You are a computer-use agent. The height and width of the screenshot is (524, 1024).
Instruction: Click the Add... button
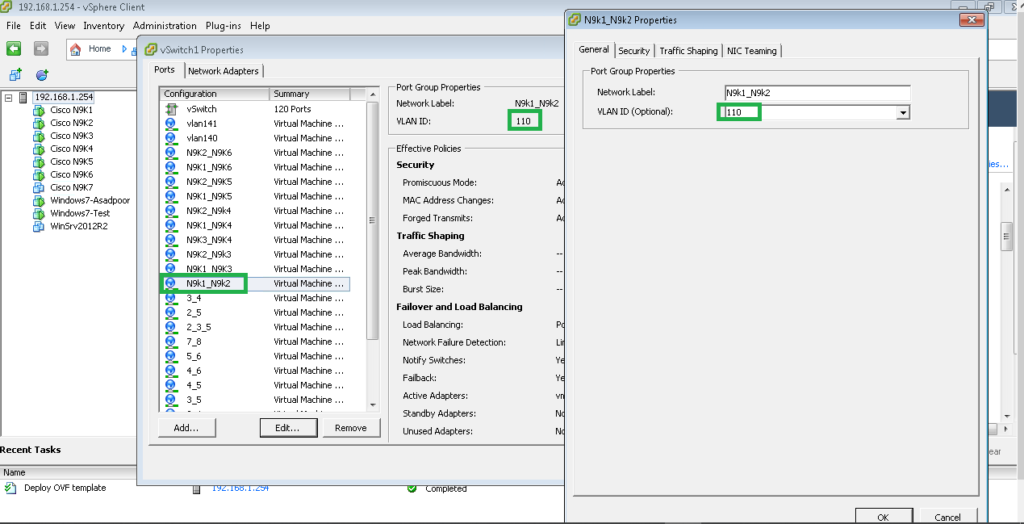click(x=186, y=428)
